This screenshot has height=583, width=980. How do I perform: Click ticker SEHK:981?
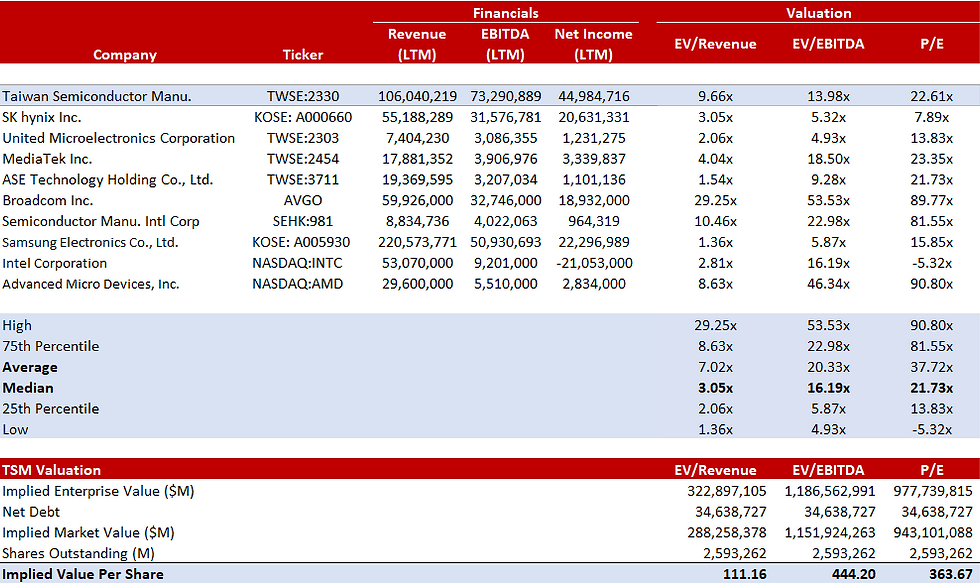[x=302, y=221]
